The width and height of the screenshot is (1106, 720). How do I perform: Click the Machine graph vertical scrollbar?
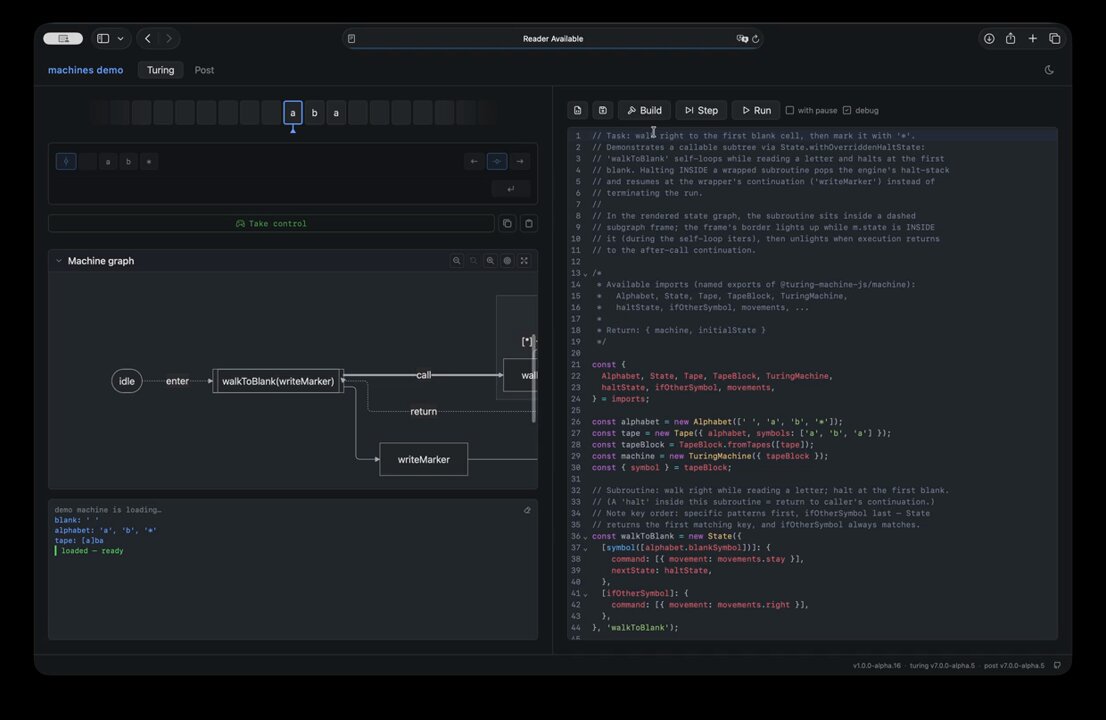tap(534, 379)
